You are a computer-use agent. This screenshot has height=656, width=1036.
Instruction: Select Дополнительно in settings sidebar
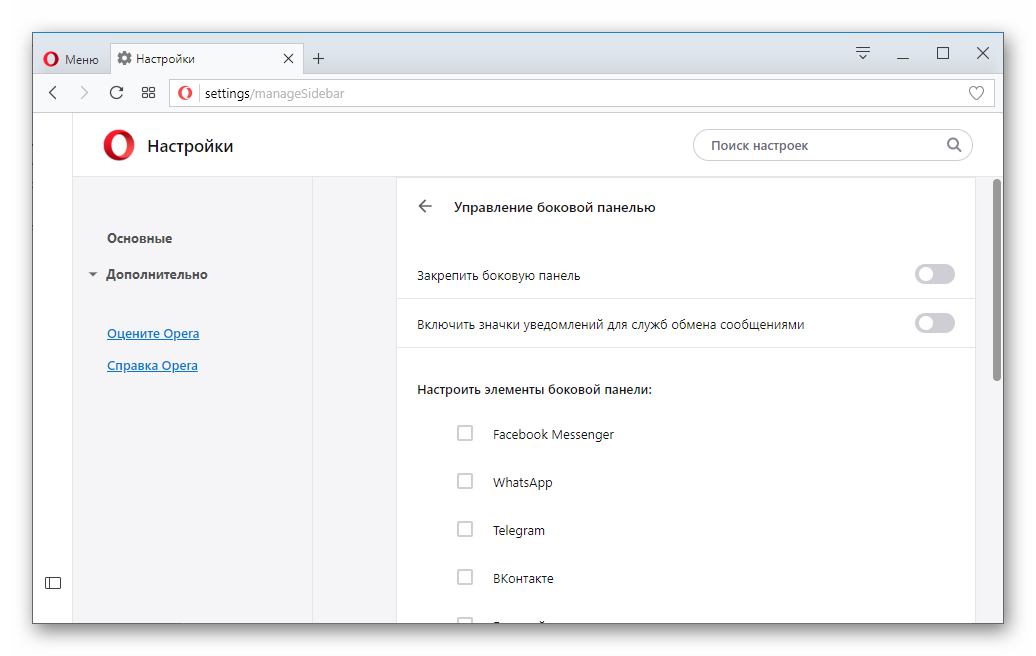pyautogui.click(x=157, y=274)
